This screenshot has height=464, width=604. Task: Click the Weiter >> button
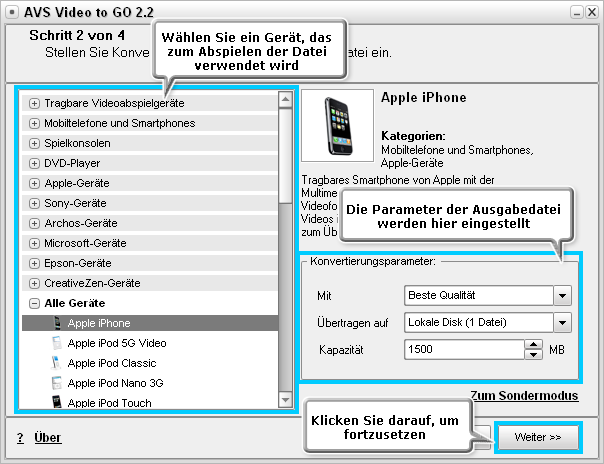538,437
